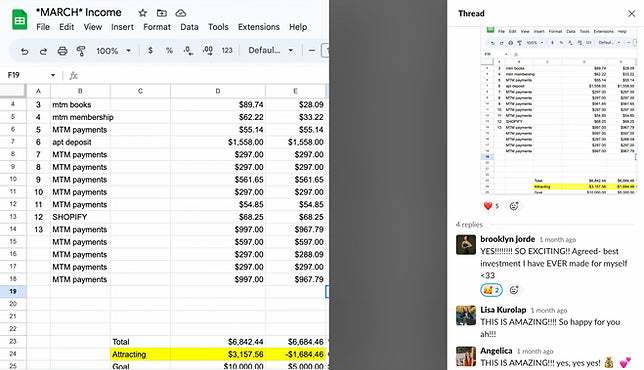Open the 123 more formats menu
644x370 pixels.
point(227,51)
